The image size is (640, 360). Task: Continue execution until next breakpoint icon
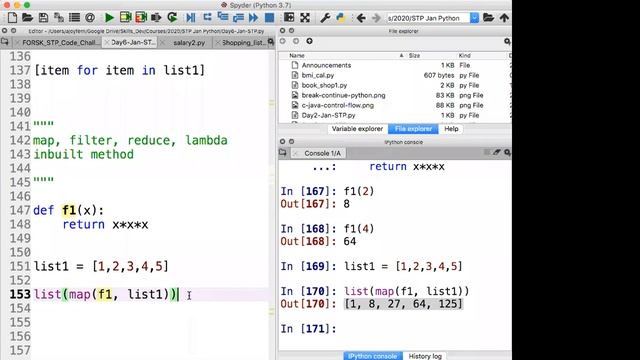point(253,18)
